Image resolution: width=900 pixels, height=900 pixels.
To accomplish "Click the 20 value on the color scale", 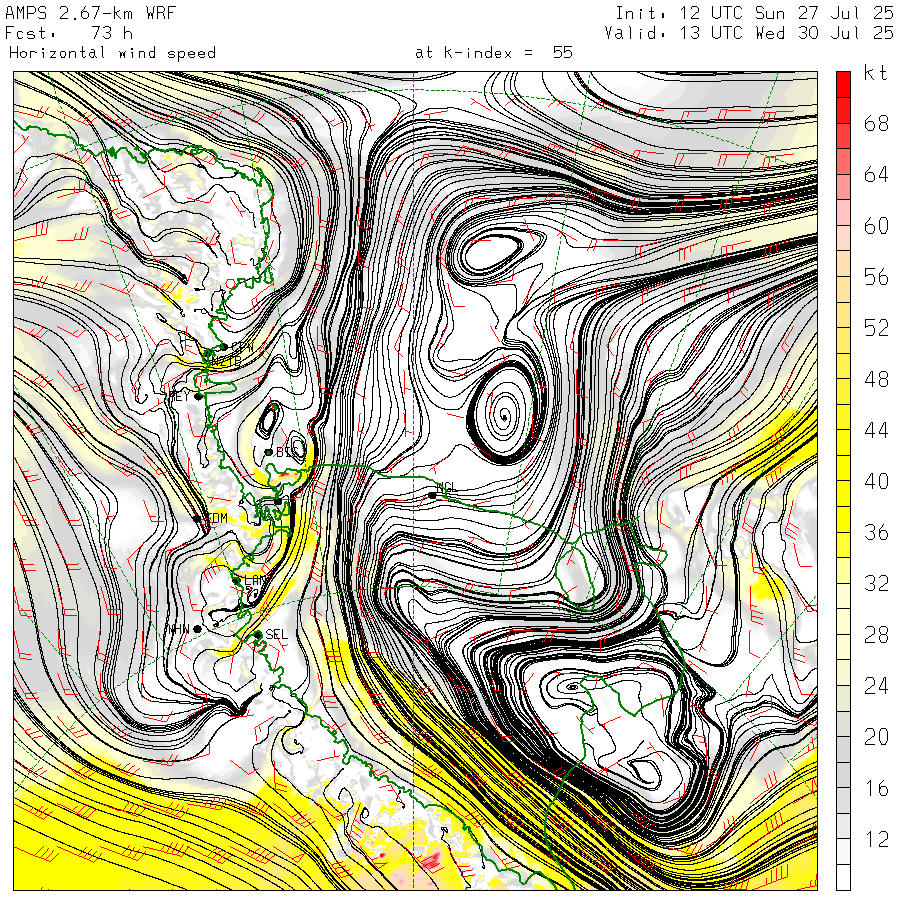I will pos(876,737).
